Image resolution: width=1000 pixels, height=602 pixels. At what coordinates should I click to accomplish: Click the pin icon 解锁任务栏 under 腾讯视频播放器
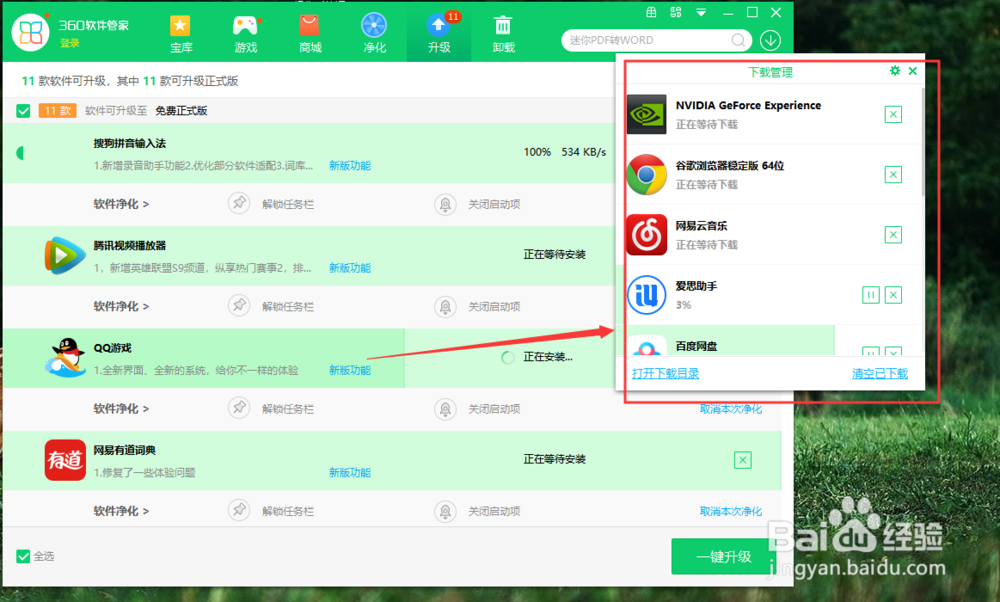[239, 305]
